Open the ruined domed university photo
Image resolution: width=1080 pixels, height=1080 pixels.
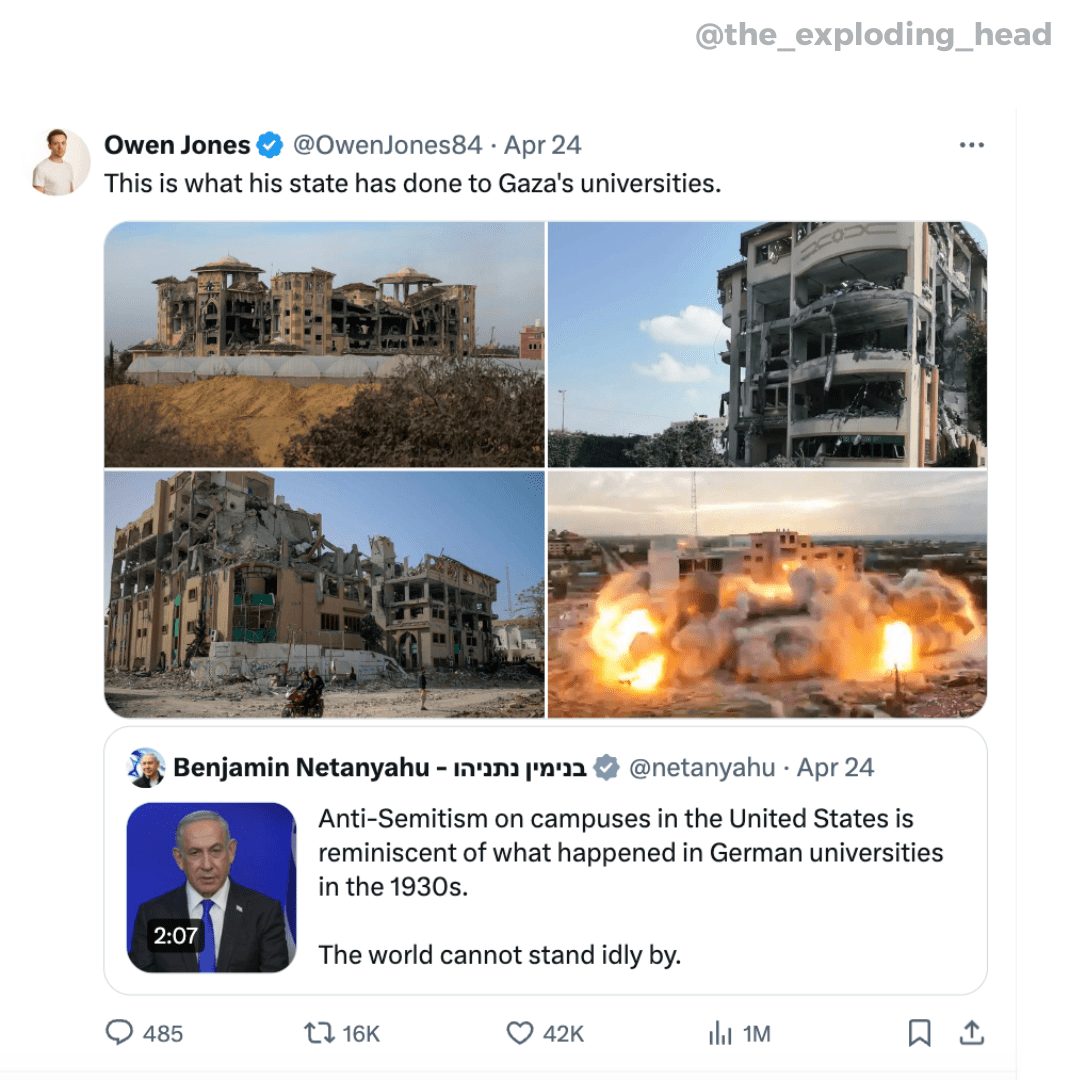click(324, 344)
